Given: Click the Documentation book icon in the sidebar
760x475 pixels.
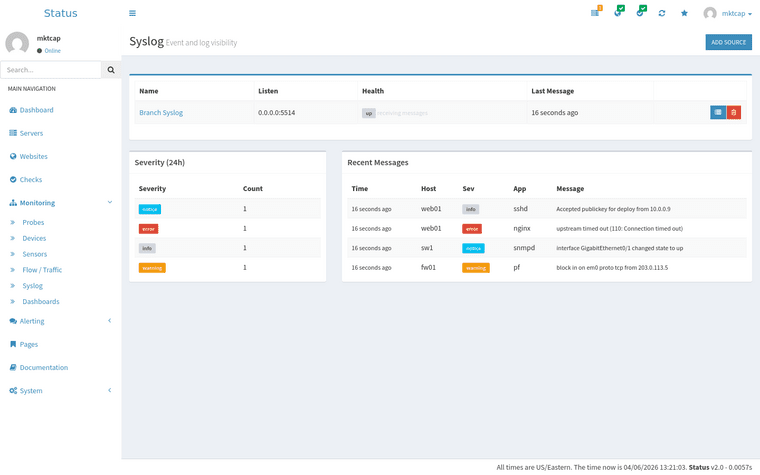Looking at the screenshot, I should [13, 368].
